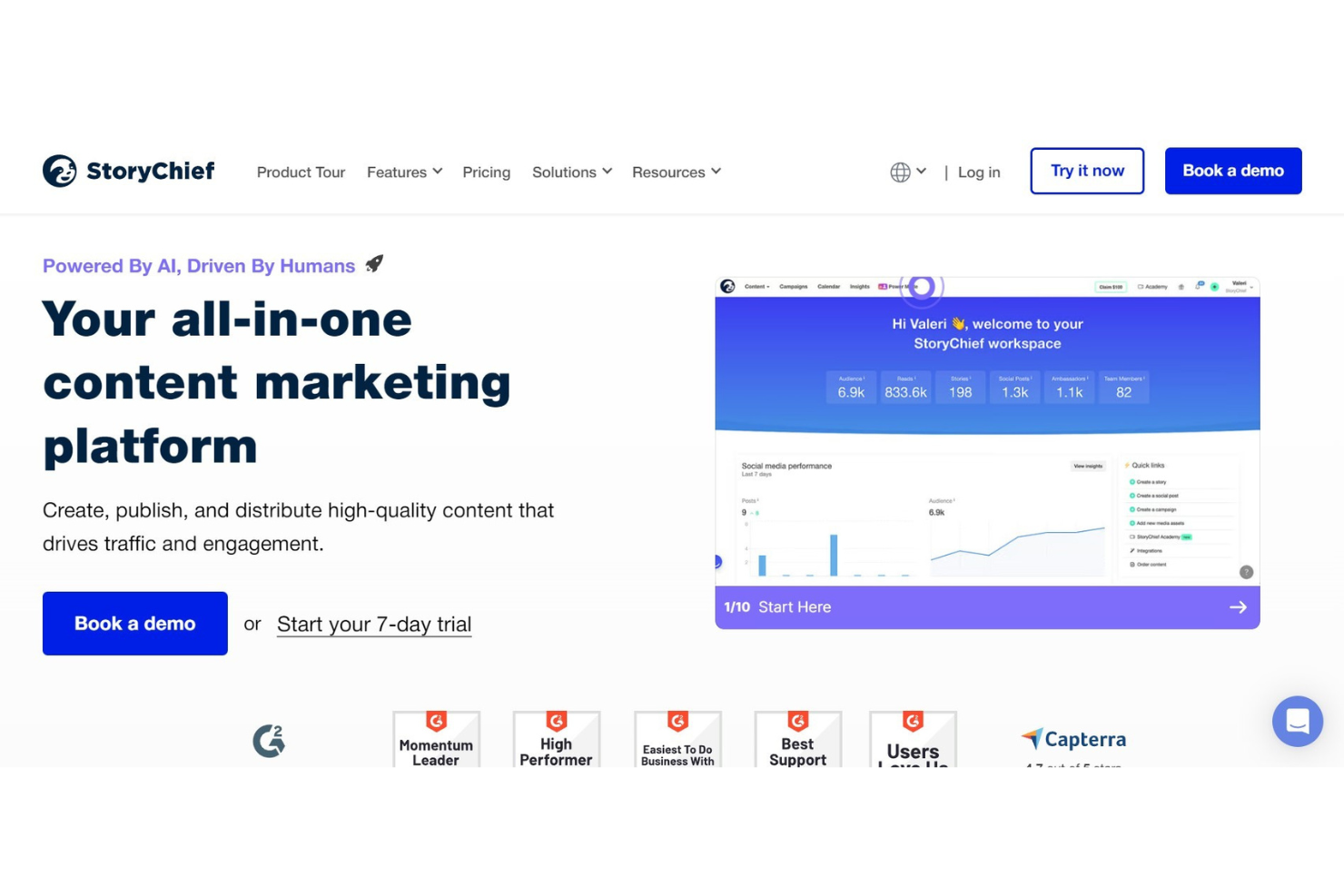The width and height of the screenshot is (1344, 896).
Task: Click the notification bell in demo preview
Action: tap(1197, 286)
